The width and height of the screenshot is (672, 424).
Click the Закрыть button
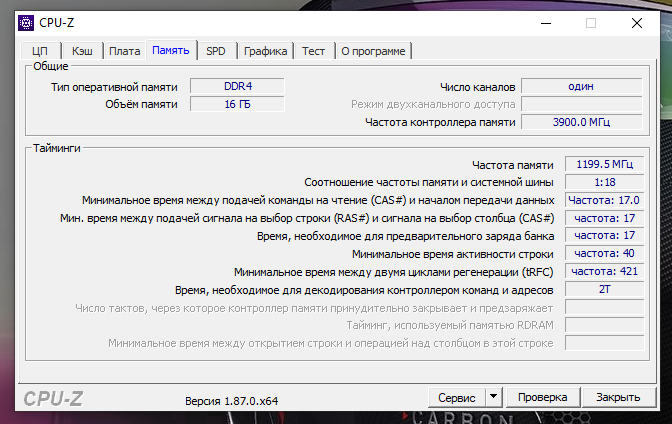617,397
